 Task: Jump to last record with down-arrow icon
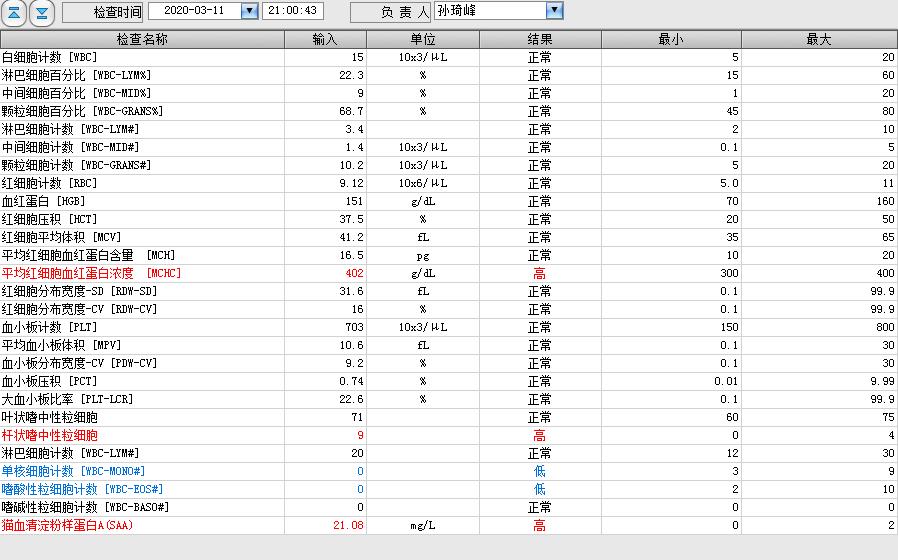click(x=42, y=13)
